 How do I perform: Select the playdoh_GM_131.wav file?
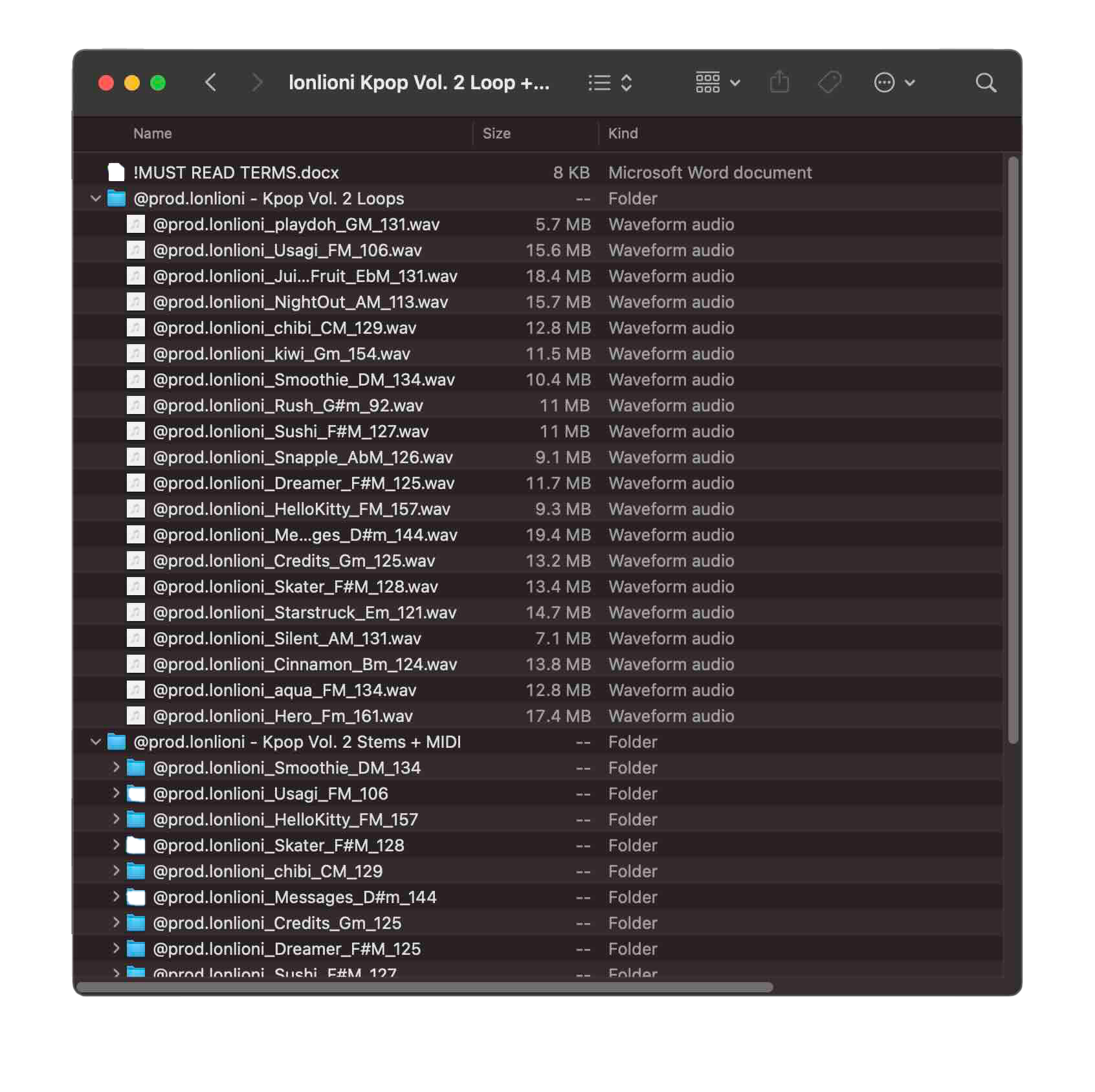coord(296,224)
